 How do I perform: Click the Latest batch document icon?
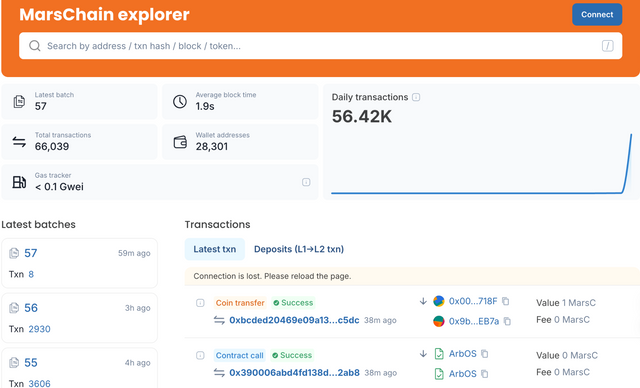pos(19,102)
